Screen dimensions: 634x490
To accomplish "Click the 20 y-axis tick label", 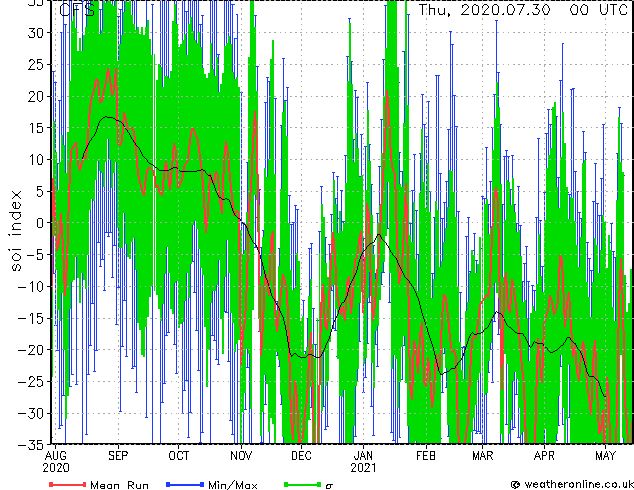I will (37, 96).
